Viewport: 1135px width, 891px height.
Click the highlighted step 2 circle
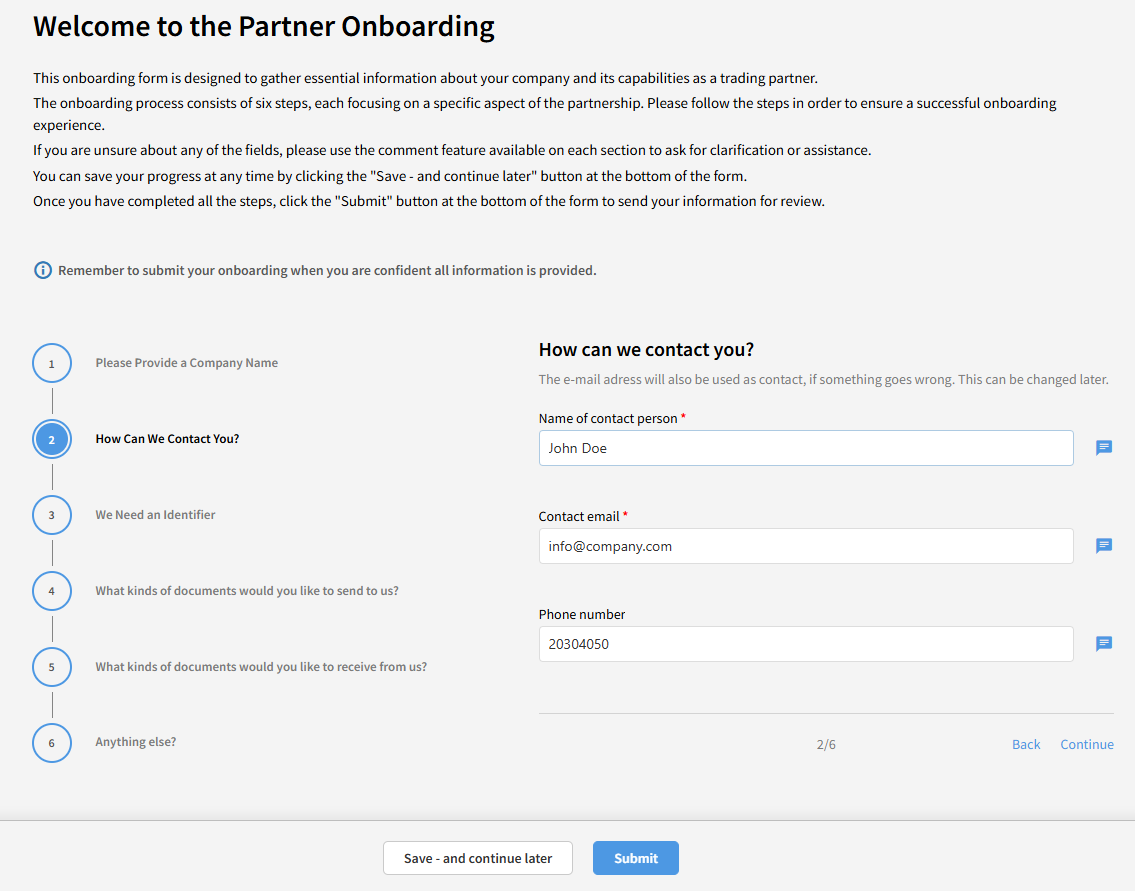[x=52, y=439]
